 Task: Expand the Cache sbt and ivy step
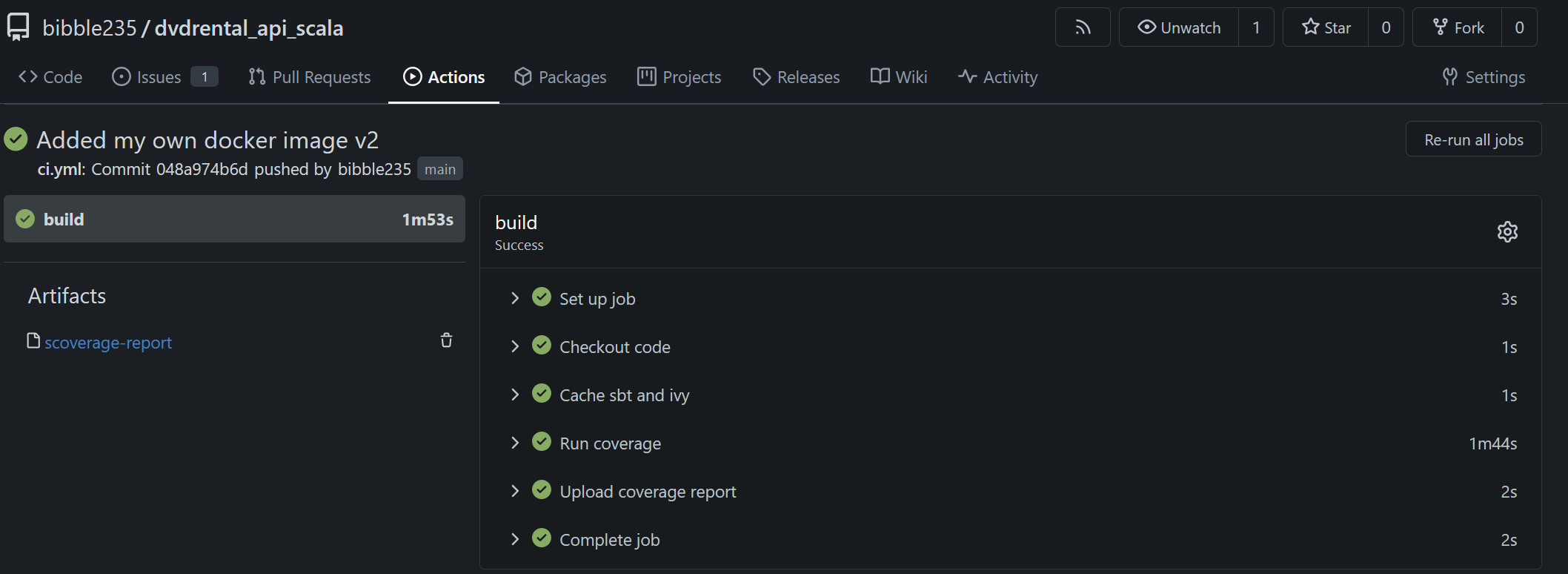pos(515,395)
